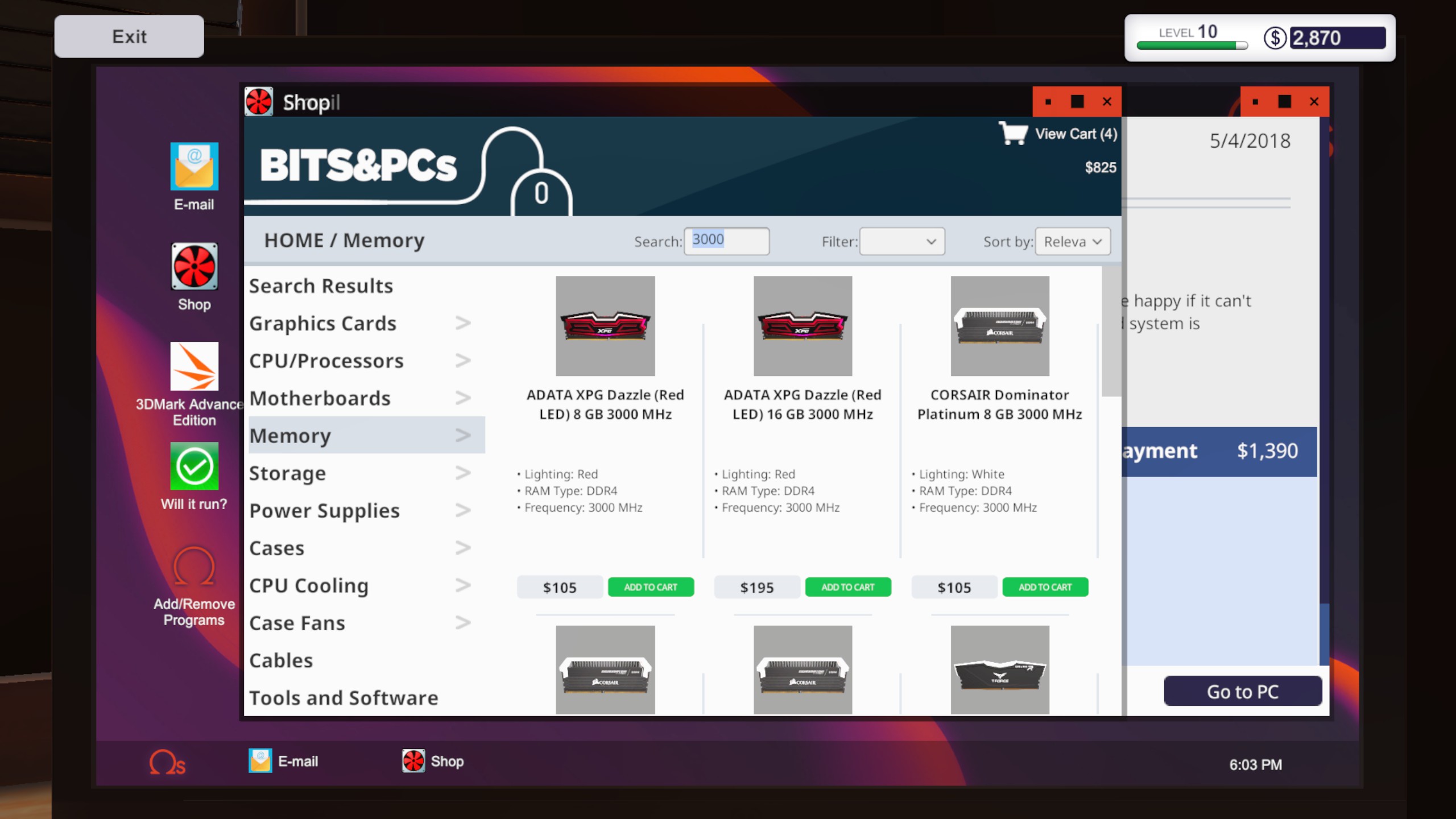Click the level 10 experience progress bar
The width and height of the screenshot is (1456, 819).
tap(1192, 45)
